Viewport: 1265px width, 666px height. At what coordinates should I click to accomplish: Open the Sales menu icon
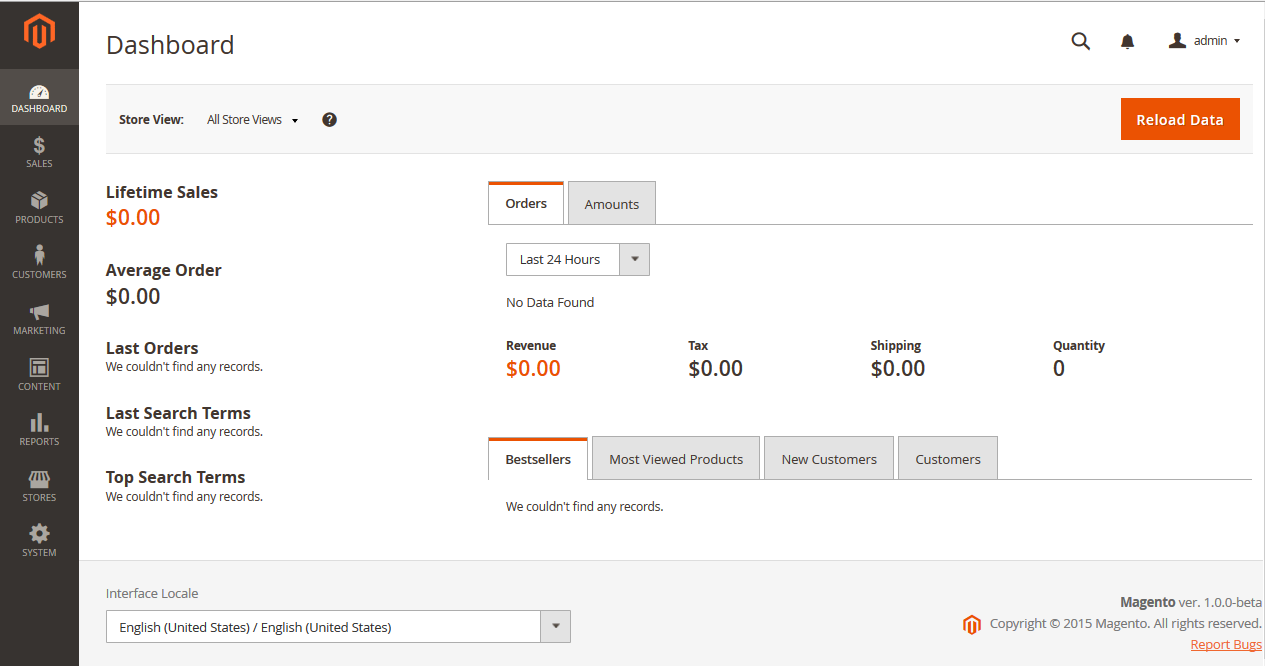pyautogui.click(x=39, y=146)
